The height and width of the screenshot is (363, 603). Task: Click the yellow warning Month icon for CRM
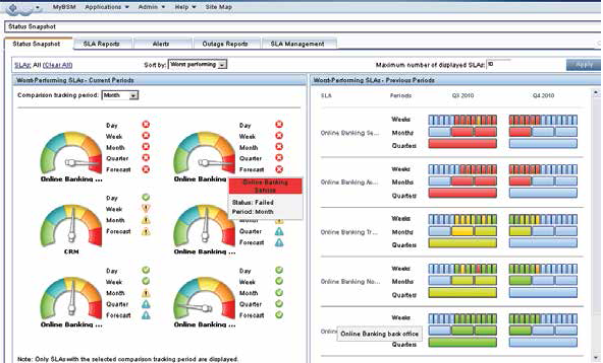click(146, 220)
